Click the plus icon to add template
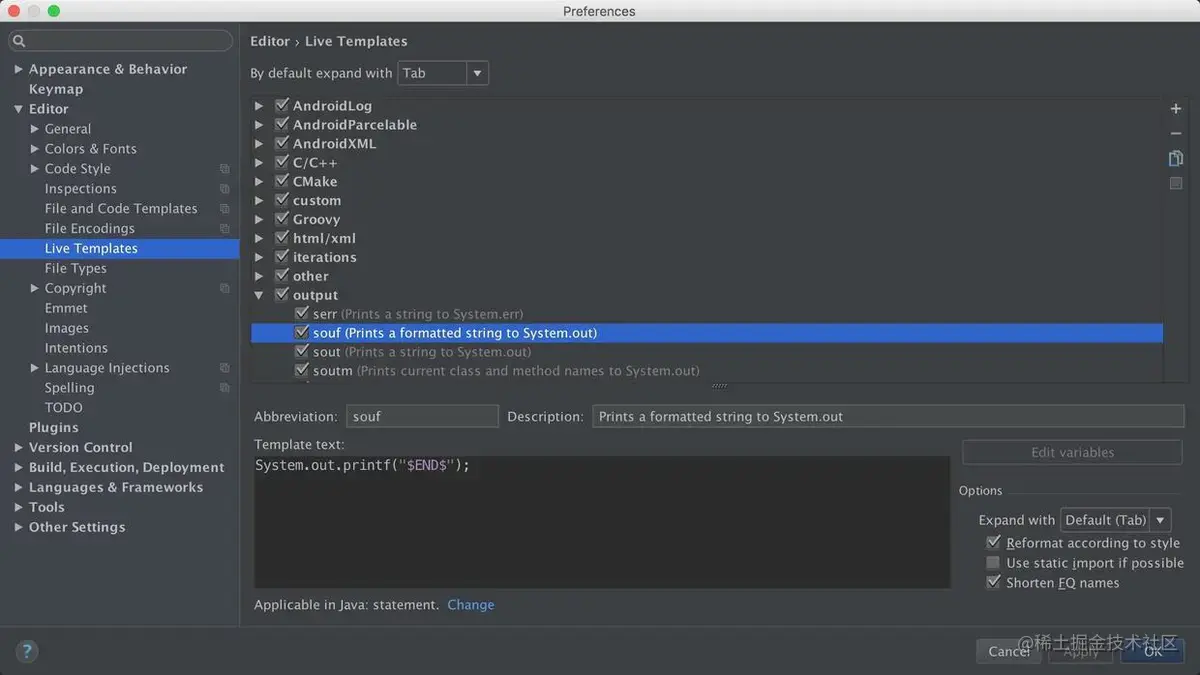This screenshot has width=1200, height=675. 1176,108
